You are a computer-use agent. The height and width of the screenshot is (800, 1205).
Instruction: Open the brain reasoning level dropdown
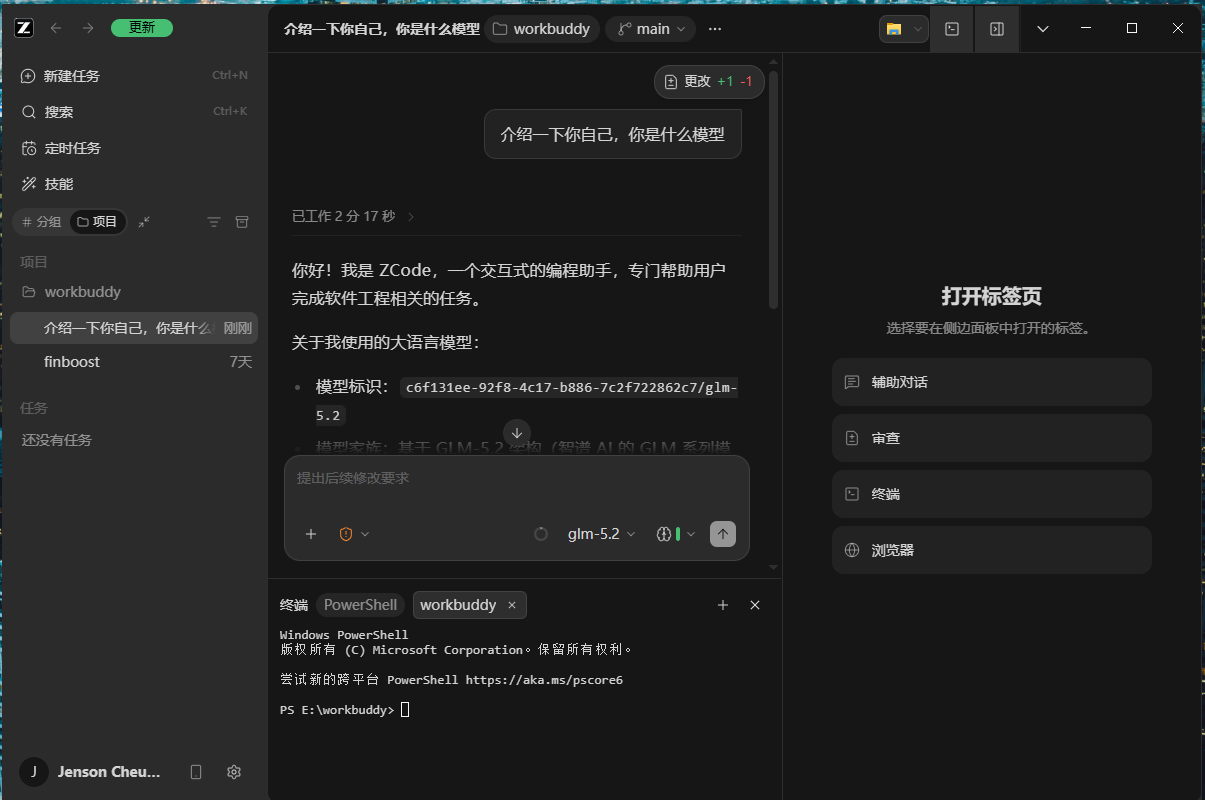coord(675,534)
